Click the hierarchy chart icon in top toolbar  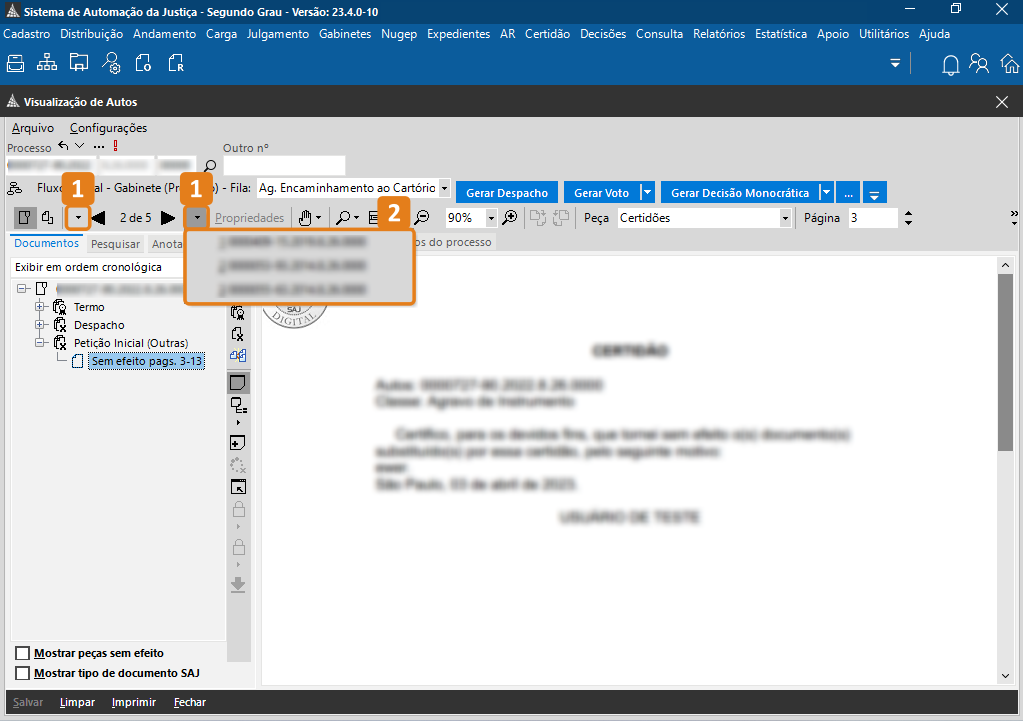(x=47, y=64)
